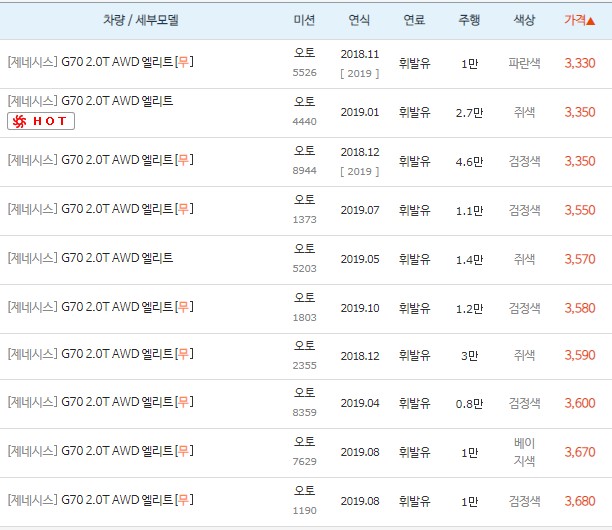The height and width of the screenshot is (530, 612).
Task: Click the 2.7만 mileage cell
Action: coord(469,113)
